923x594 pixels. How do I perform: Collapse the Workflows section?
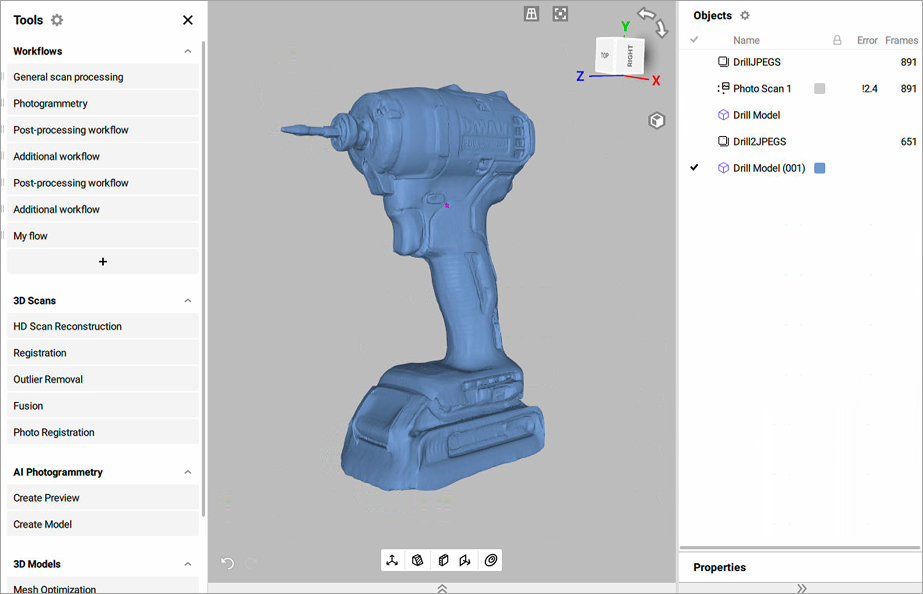(187, 51)
